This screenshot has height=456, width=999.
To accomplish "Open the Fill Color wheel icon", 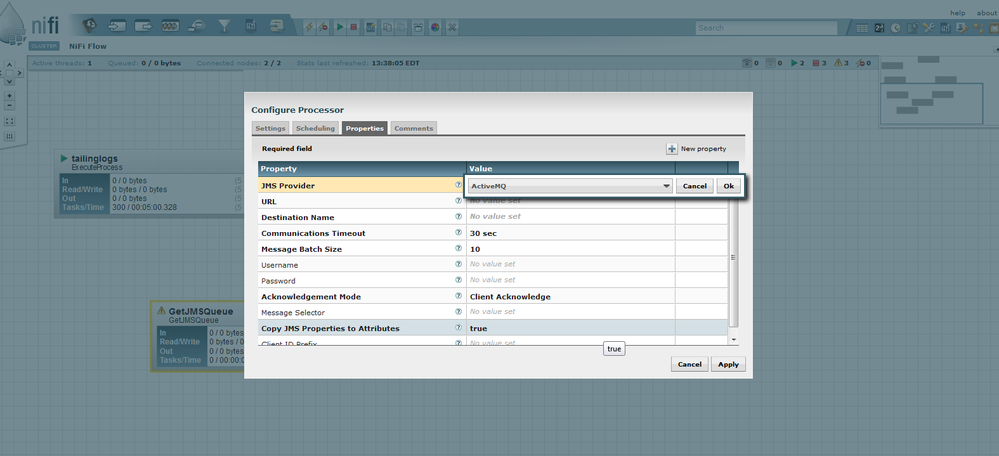I will click(x=435, y=27).
